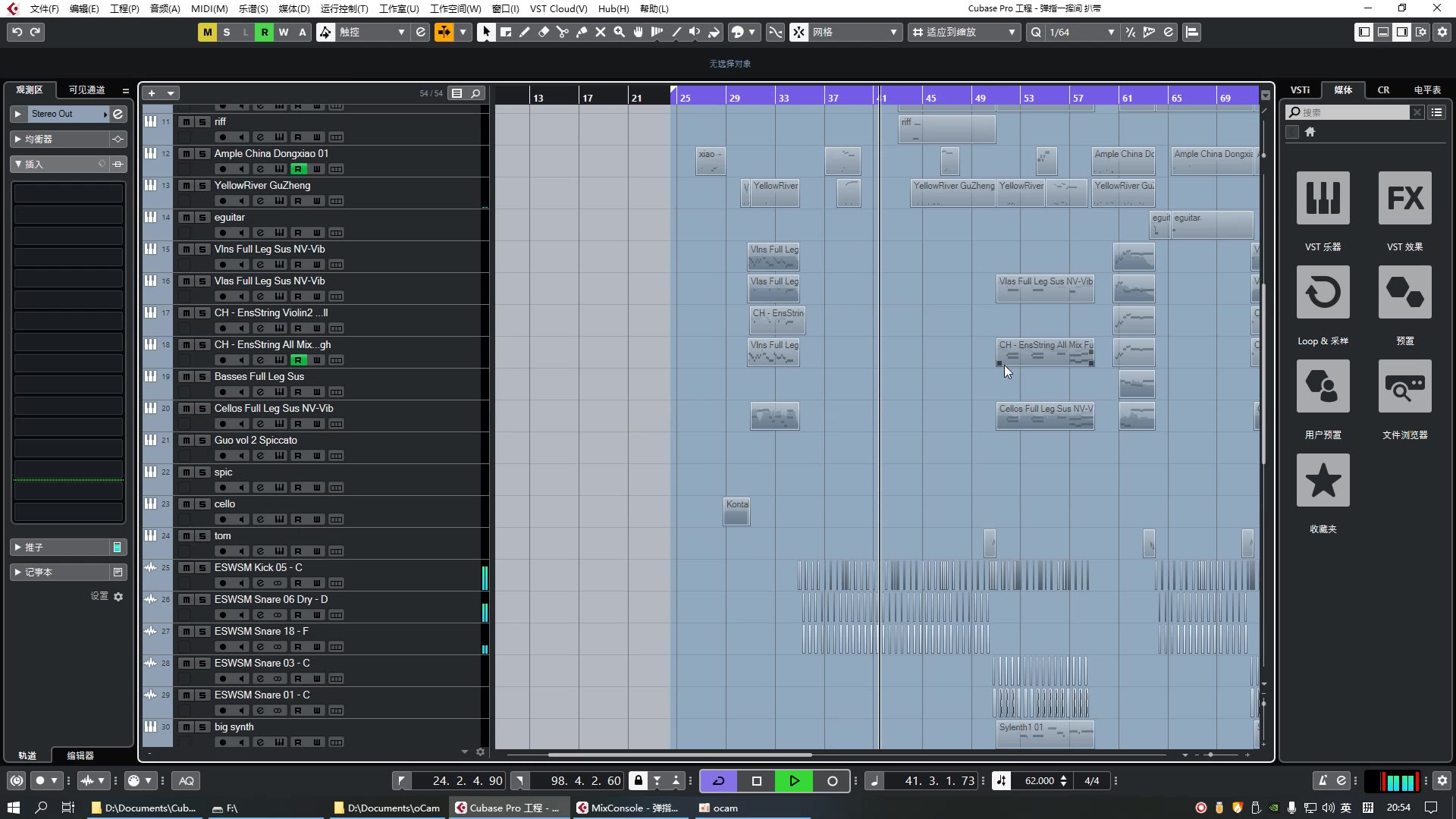1456x819 pixels.
Task: Select the Range Selection tool
Action: 506,32
